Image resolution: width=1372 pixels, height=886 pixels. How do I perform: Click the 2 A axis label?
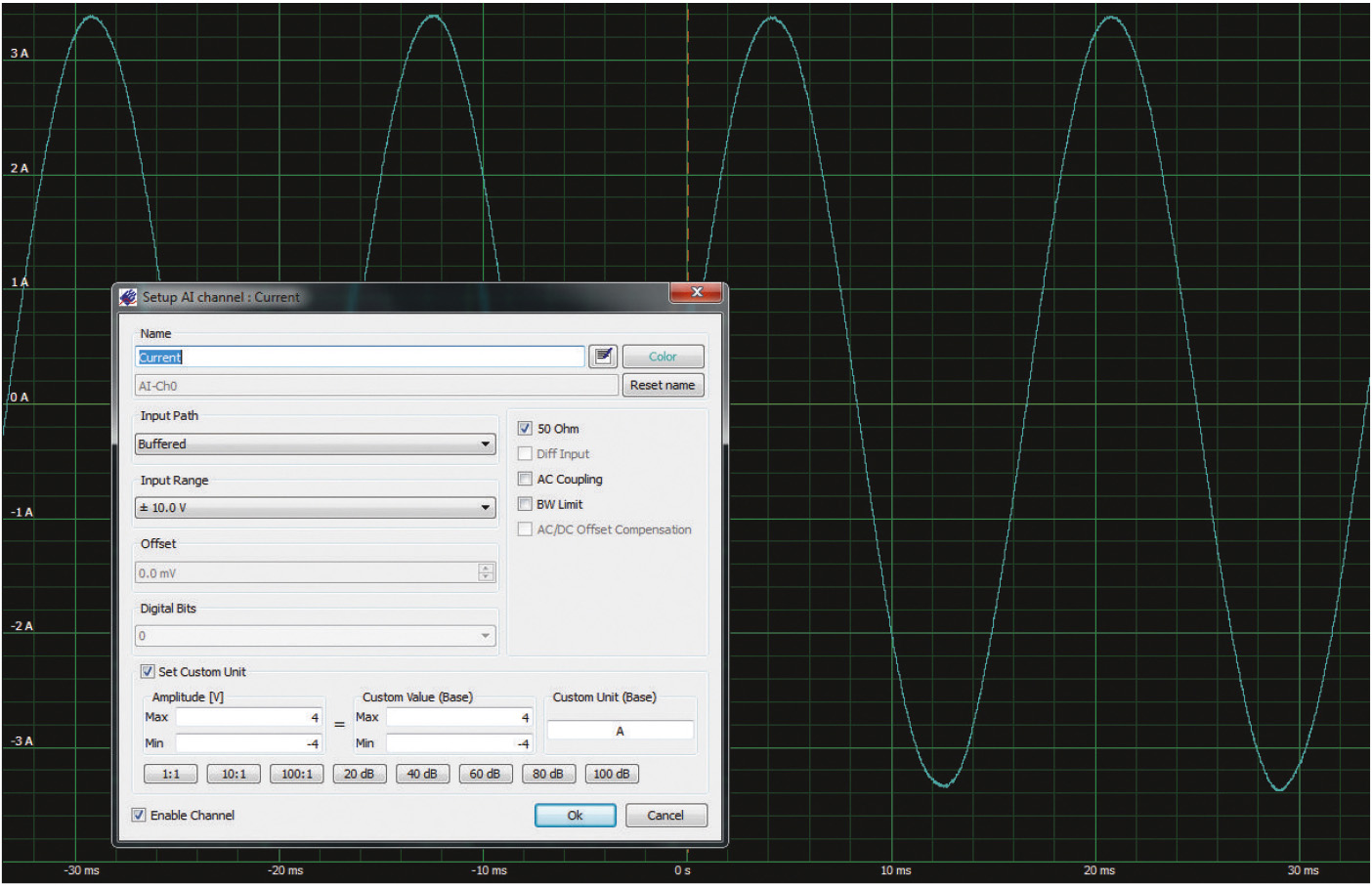(20, 168)
